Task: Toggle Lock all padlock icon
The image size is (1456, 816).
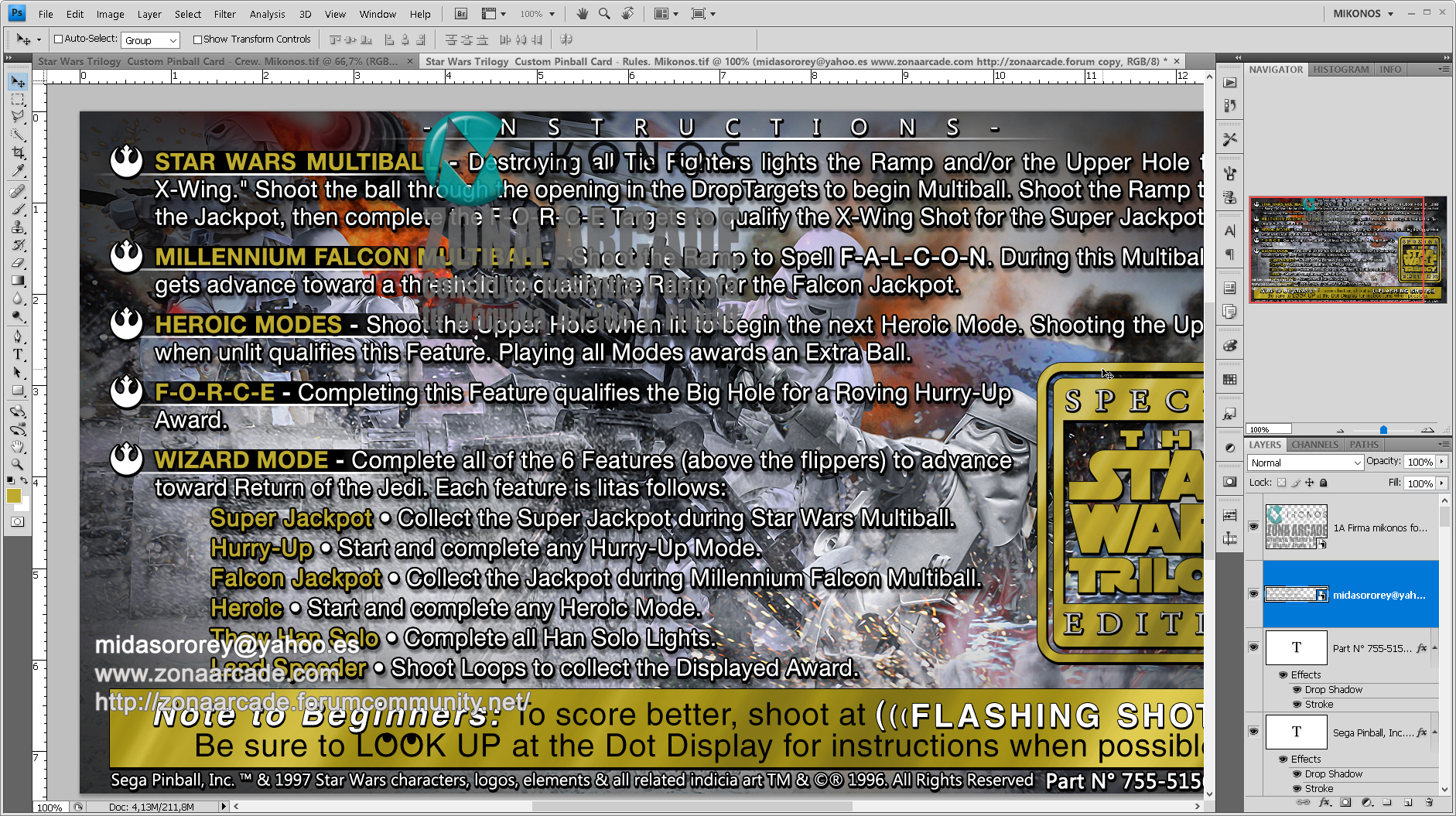Action: [x=1324, y=483]
